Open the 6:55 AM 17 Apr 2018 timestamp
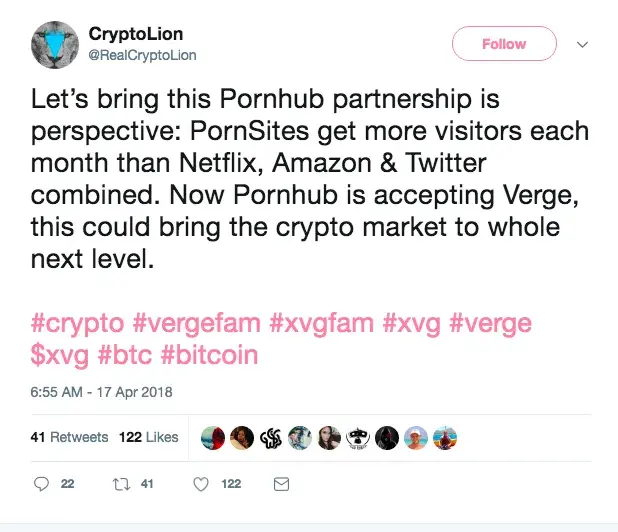Viewport: 618px width, 532px height. (101, 392)
